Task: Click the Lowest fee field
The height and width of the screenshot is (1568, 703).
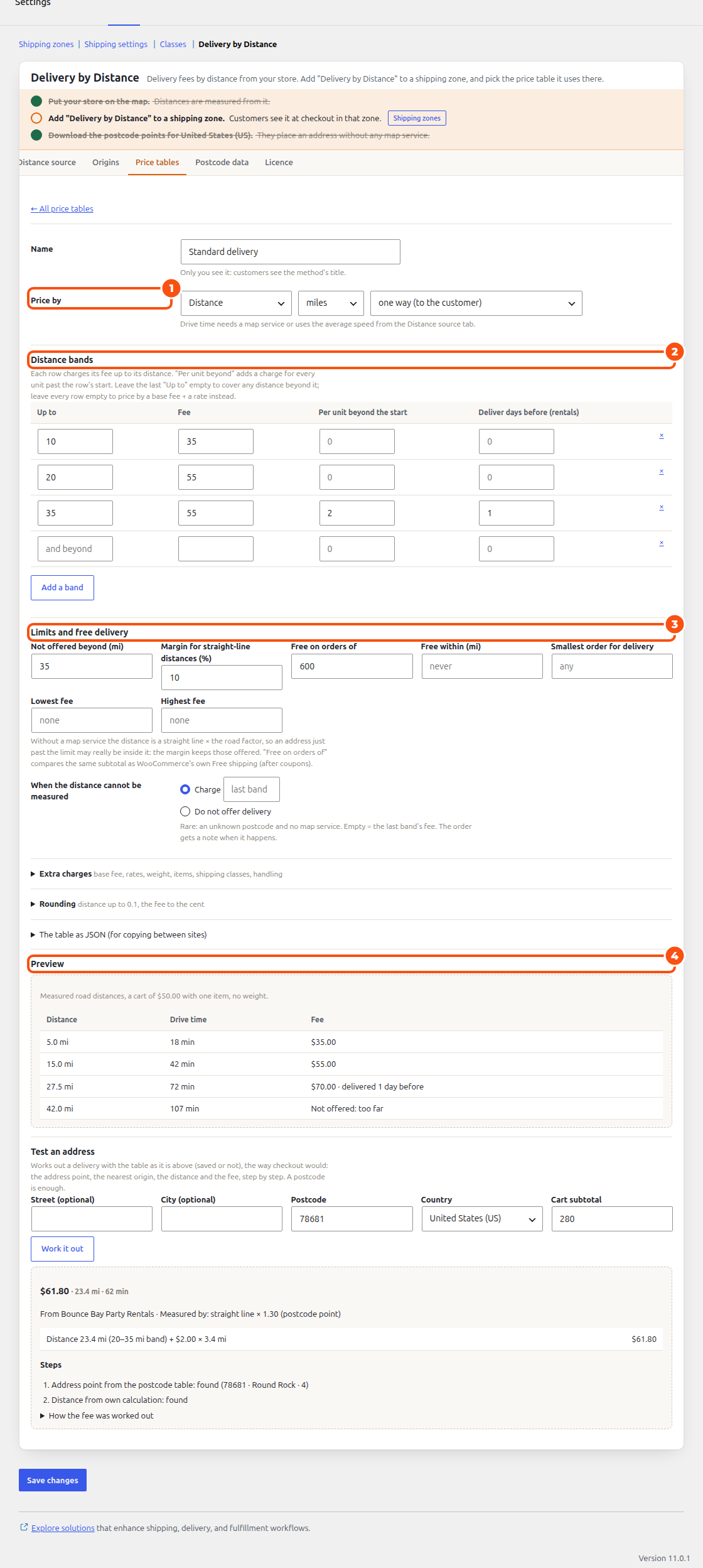Action: click(x=92, y=720)
